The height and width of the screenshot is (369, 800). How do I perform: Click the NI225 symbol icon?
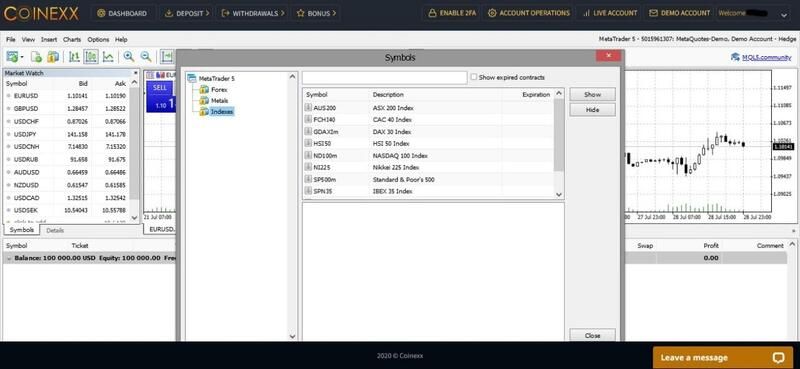308,167
